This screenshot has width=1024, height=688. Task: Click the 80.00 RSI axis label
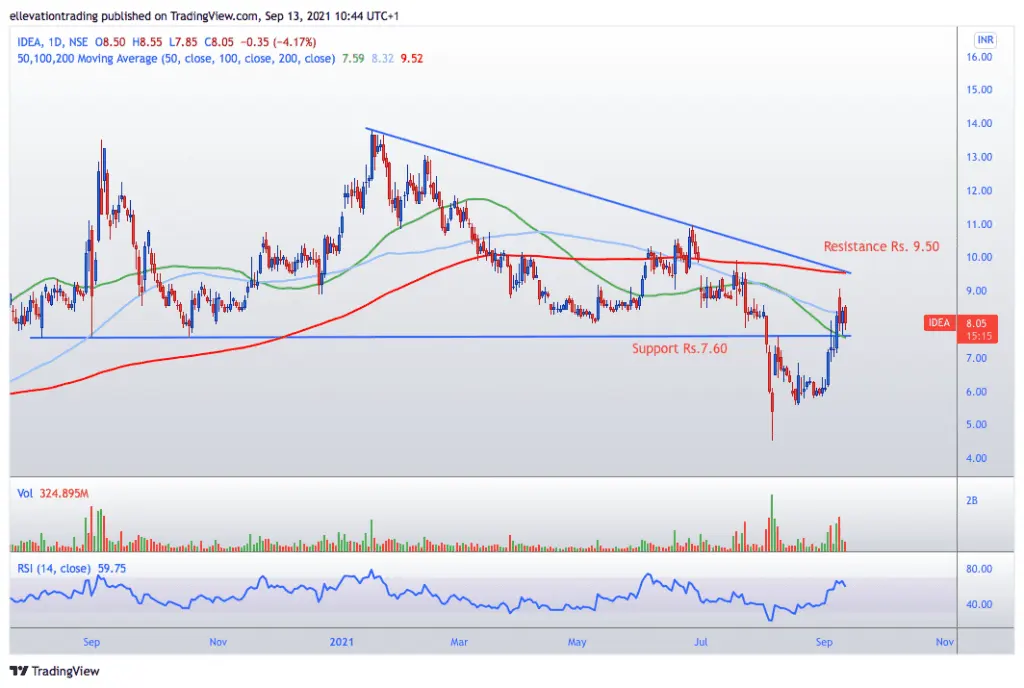[x=979, y=569]
